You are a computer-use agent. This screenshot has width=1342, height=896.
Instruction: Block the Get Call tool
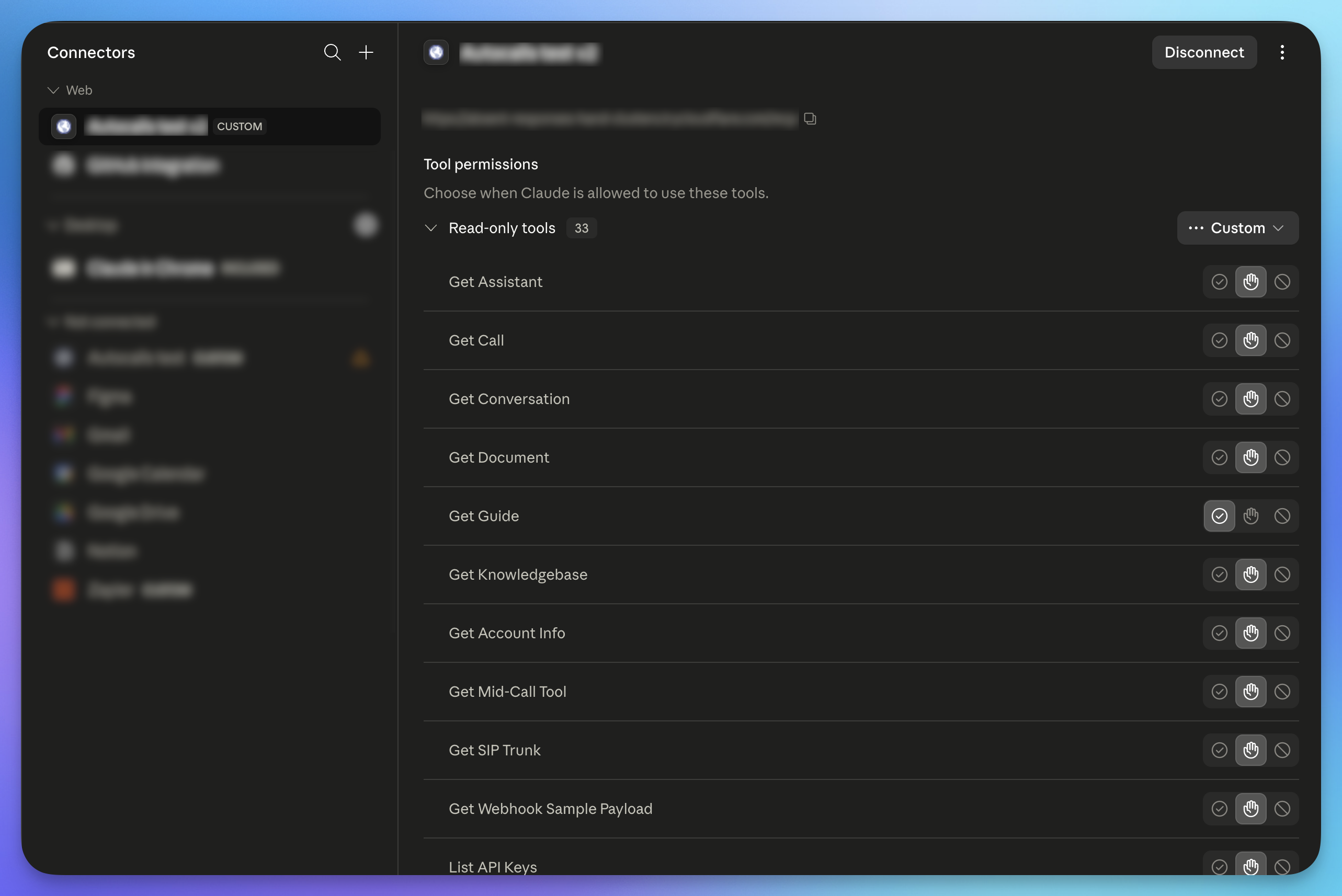point(1282,340)
